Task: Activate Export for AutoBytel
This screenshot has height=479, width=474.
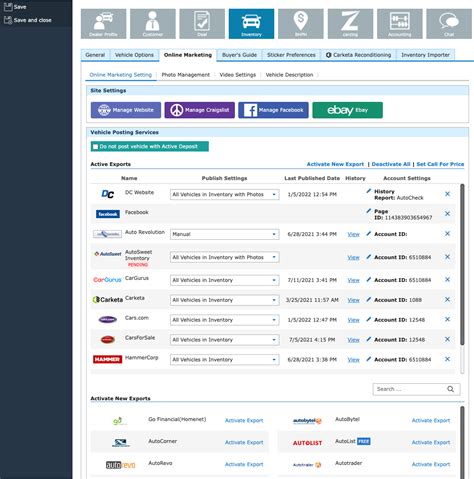Action: pos(431,420)
